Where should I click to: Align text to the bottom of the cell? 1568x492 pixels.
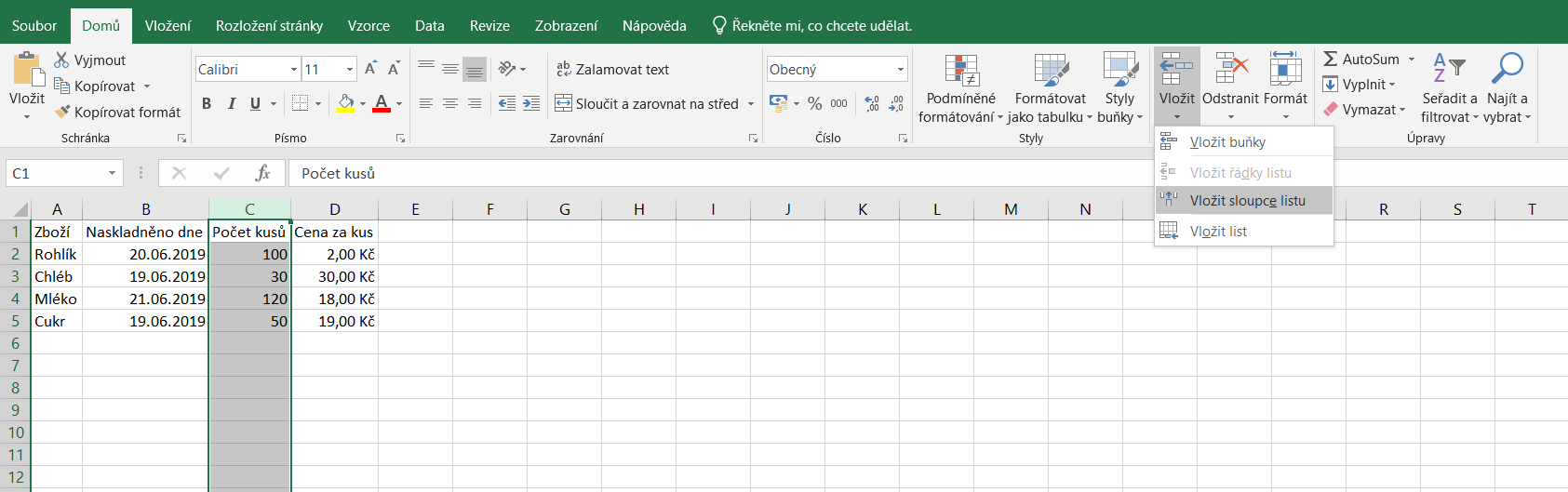pos(475,69)
